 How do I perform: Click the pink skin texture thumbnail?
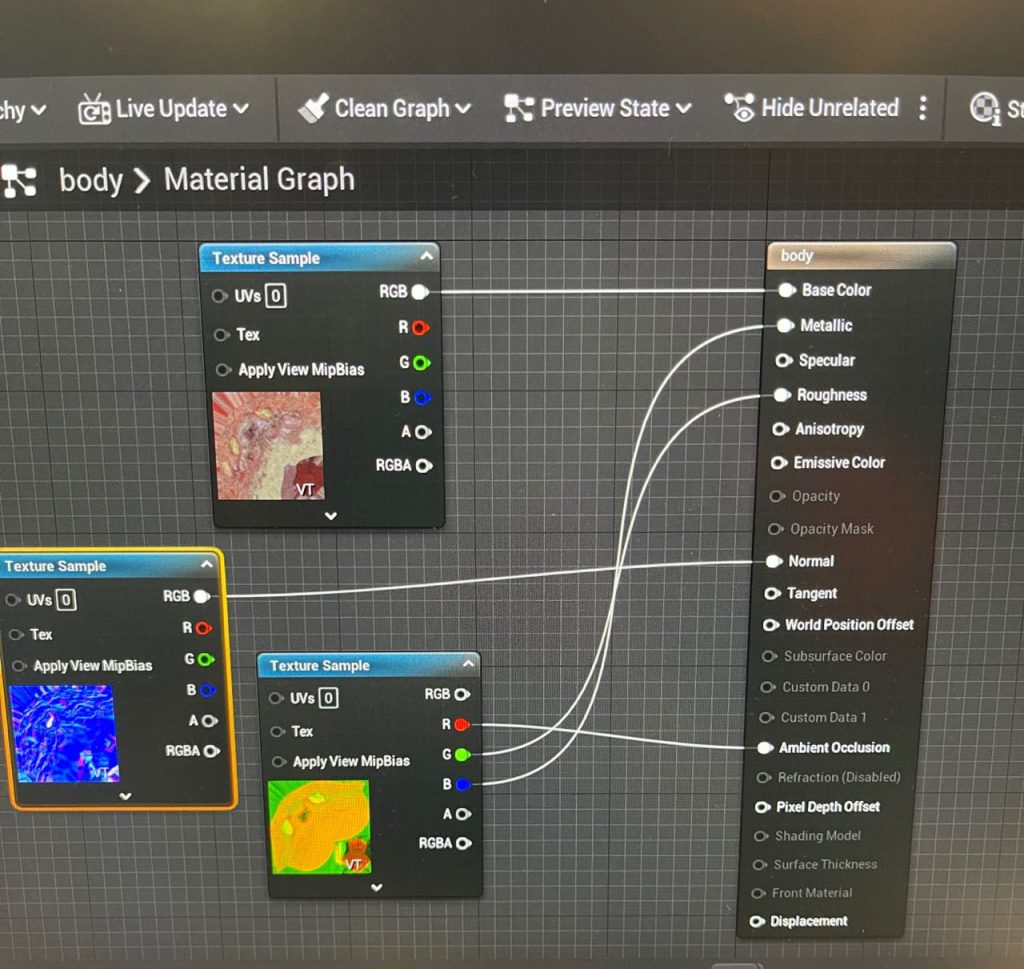pos(268,446)
